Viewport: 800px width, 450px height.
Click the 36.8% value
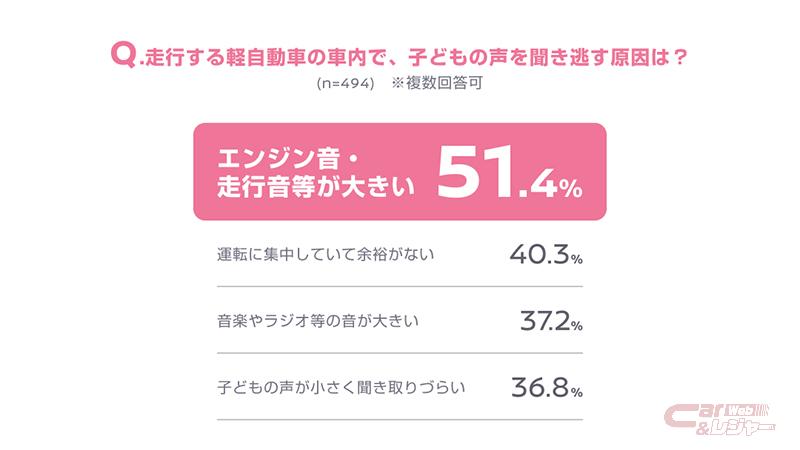point(546,386)
